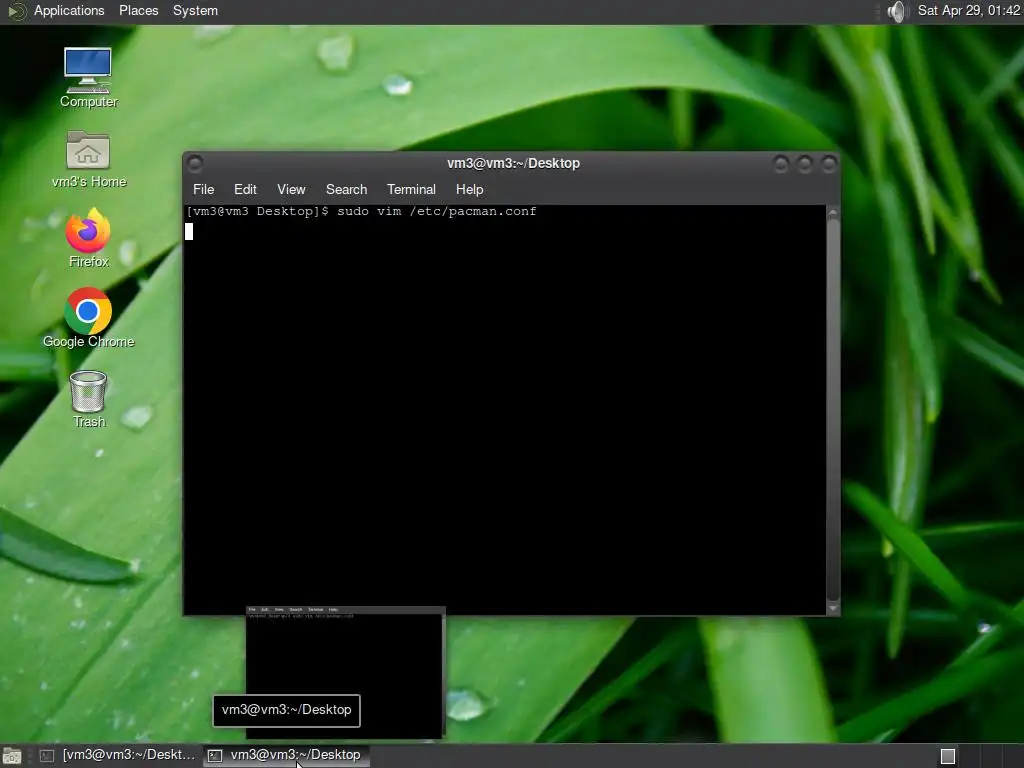Minimize the terminal window
1024x768 pixels.
pos(780,163)
